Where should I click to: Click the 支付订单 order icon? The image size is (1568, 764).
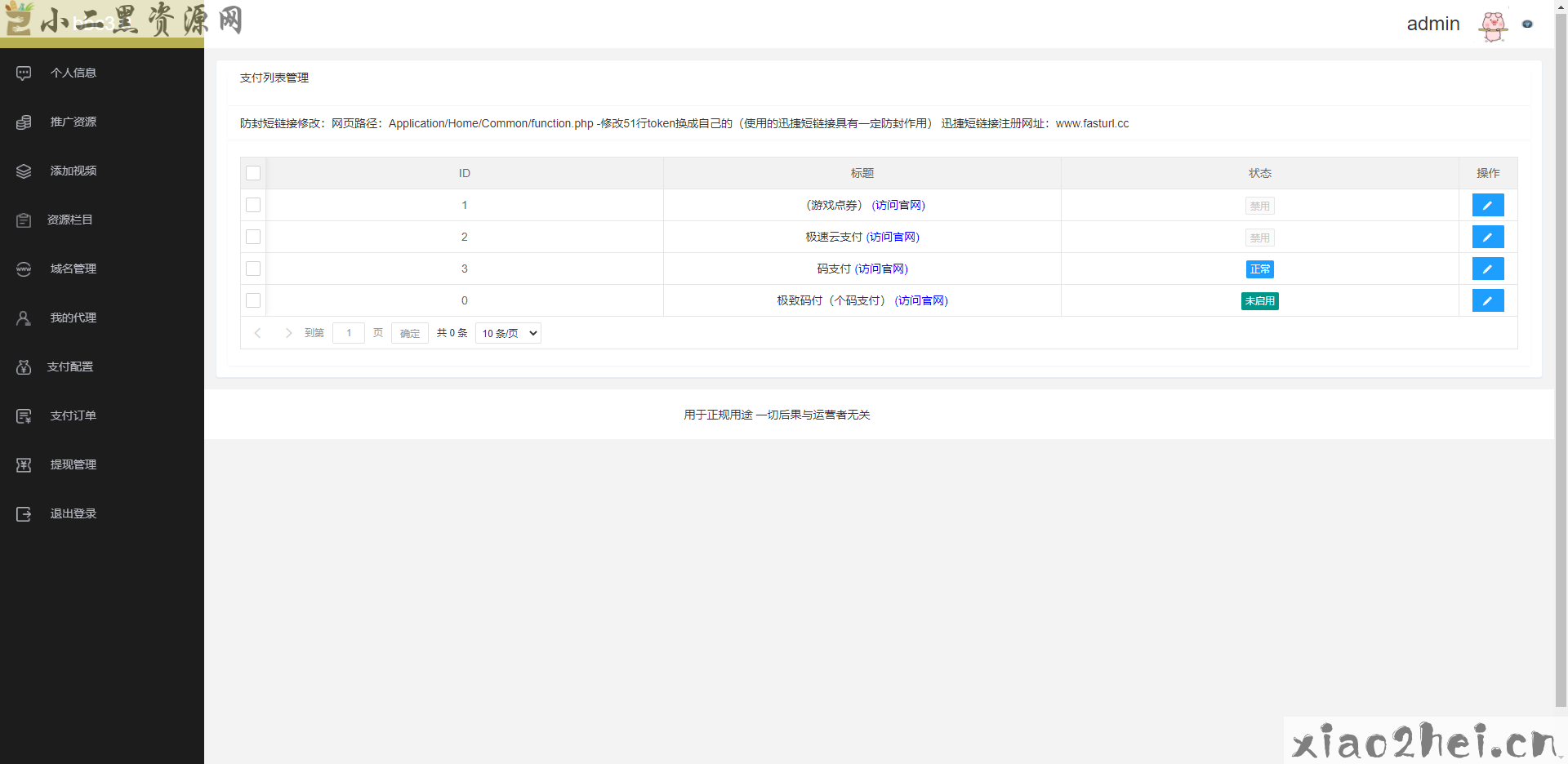tap(24, 416)
